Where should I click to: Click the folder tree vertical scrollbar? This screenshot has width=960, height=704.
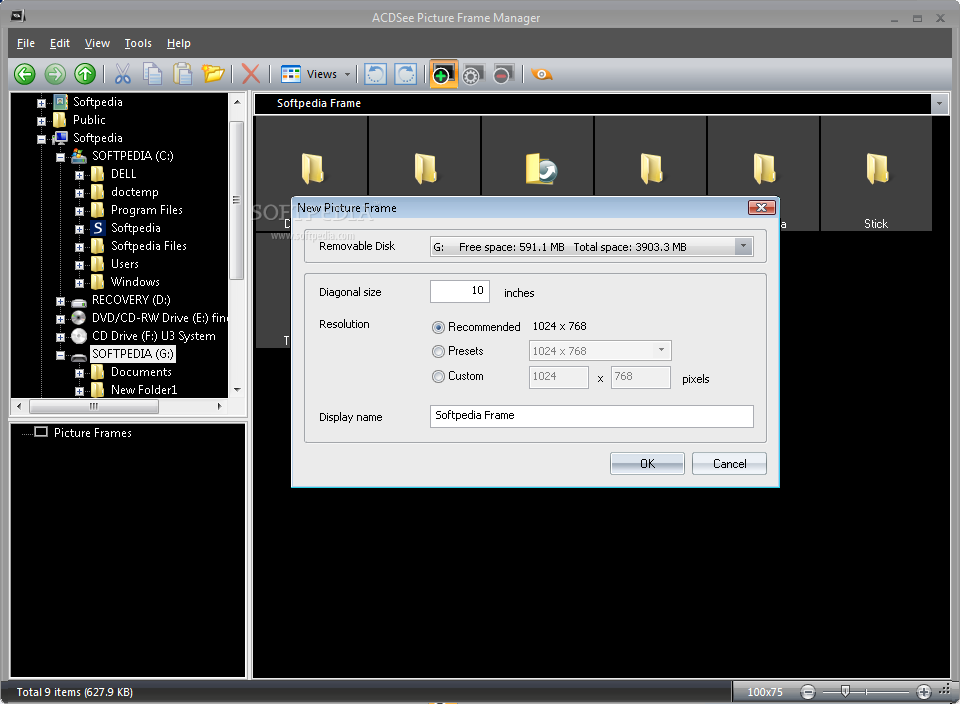point(236,200)
